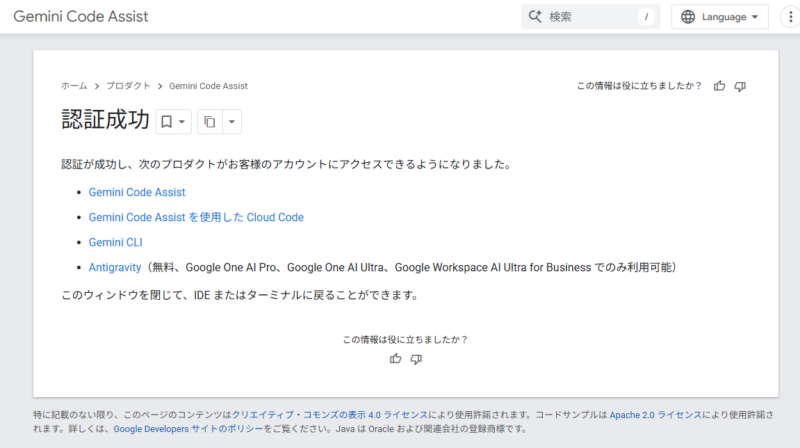Open Gemini Code Assist breadcrumb item
800x448 pixels.
(208, 86)
